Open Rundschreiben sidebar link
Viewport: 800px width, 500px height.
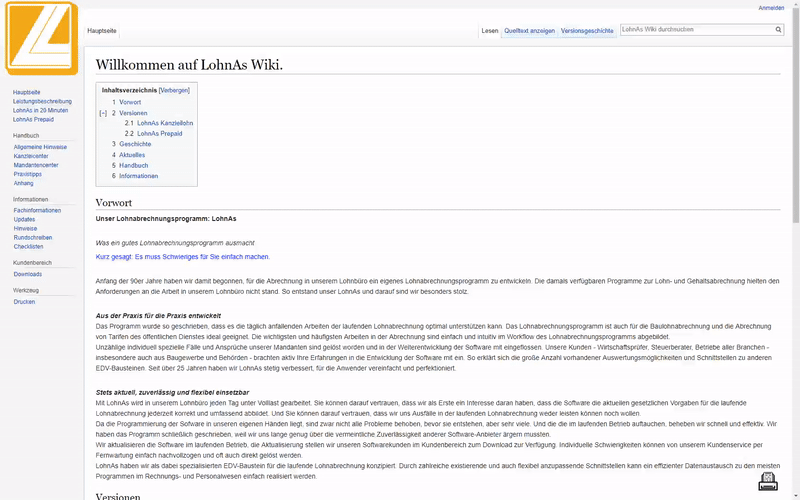point(33,238)
